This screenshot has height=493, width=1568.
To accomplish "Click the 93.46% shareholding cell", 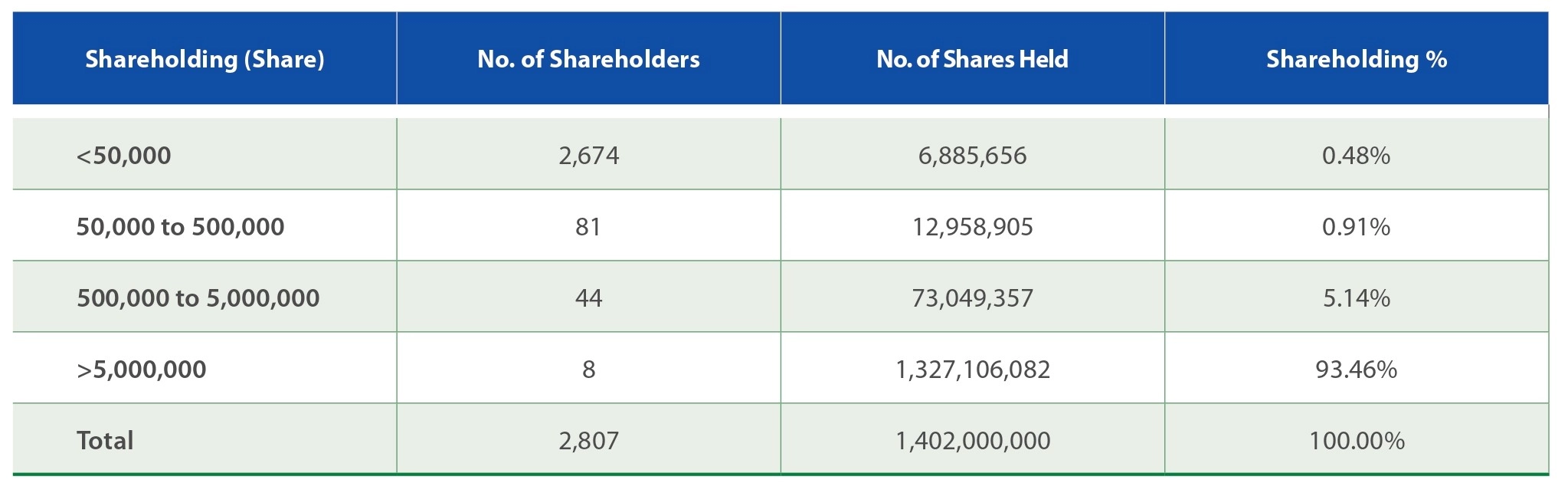I will pyautogui.click(x=1356, y=370).
